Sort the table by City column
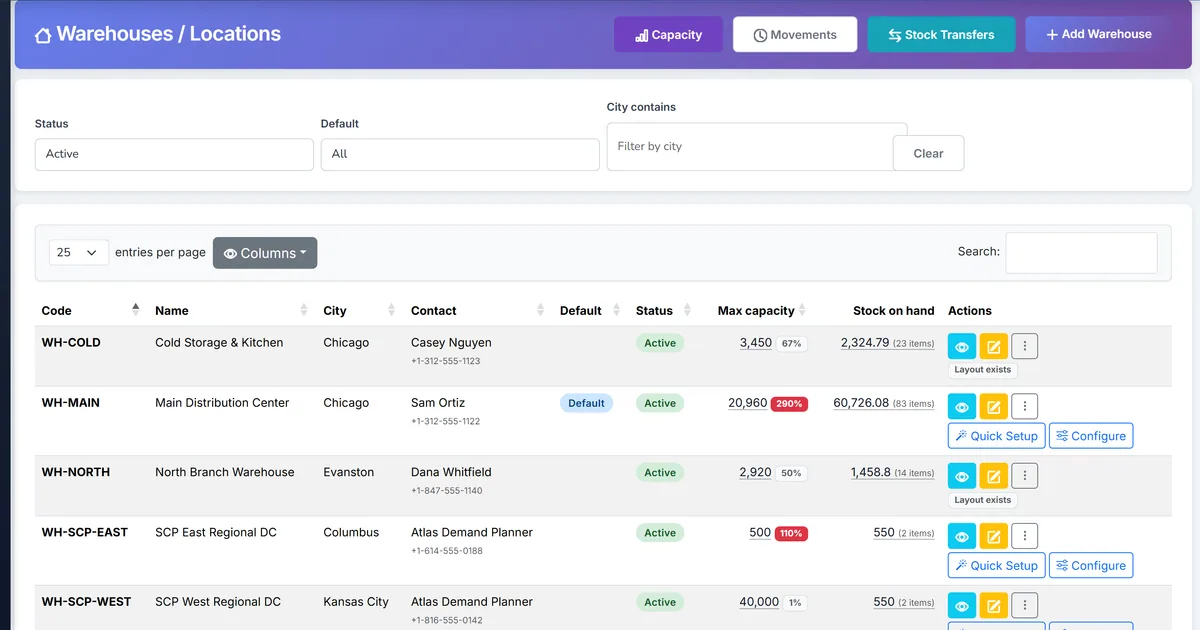The height and width of the screenshot is (630, 1200). [x=360, y=310]
